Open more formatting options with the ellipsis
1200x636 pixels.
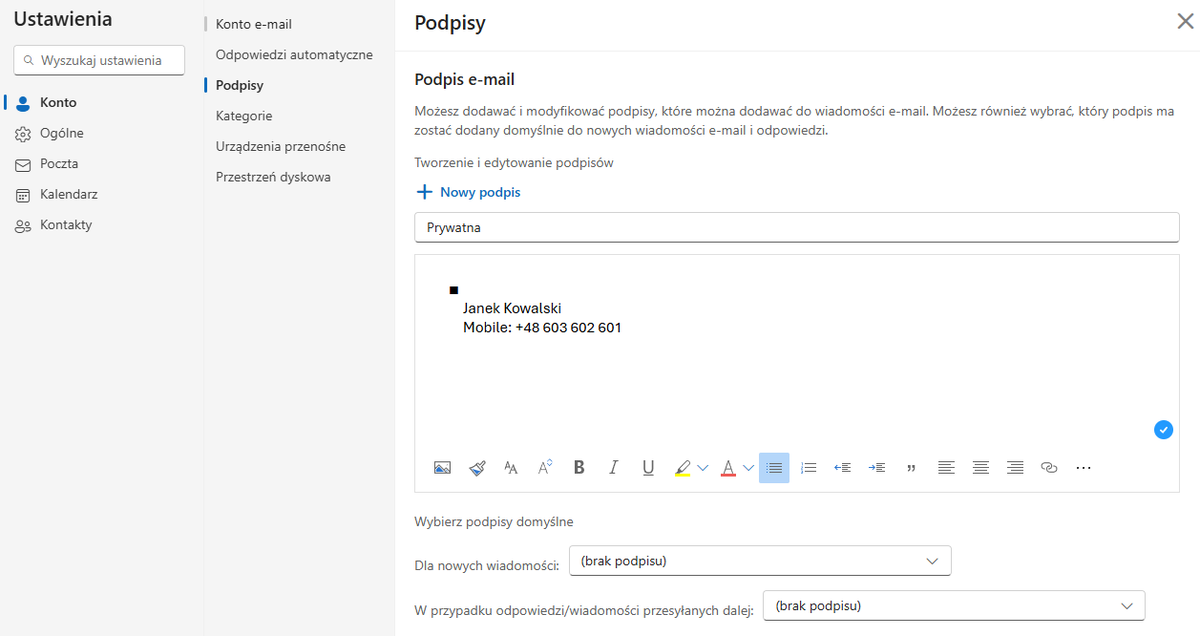(1083, 467)
